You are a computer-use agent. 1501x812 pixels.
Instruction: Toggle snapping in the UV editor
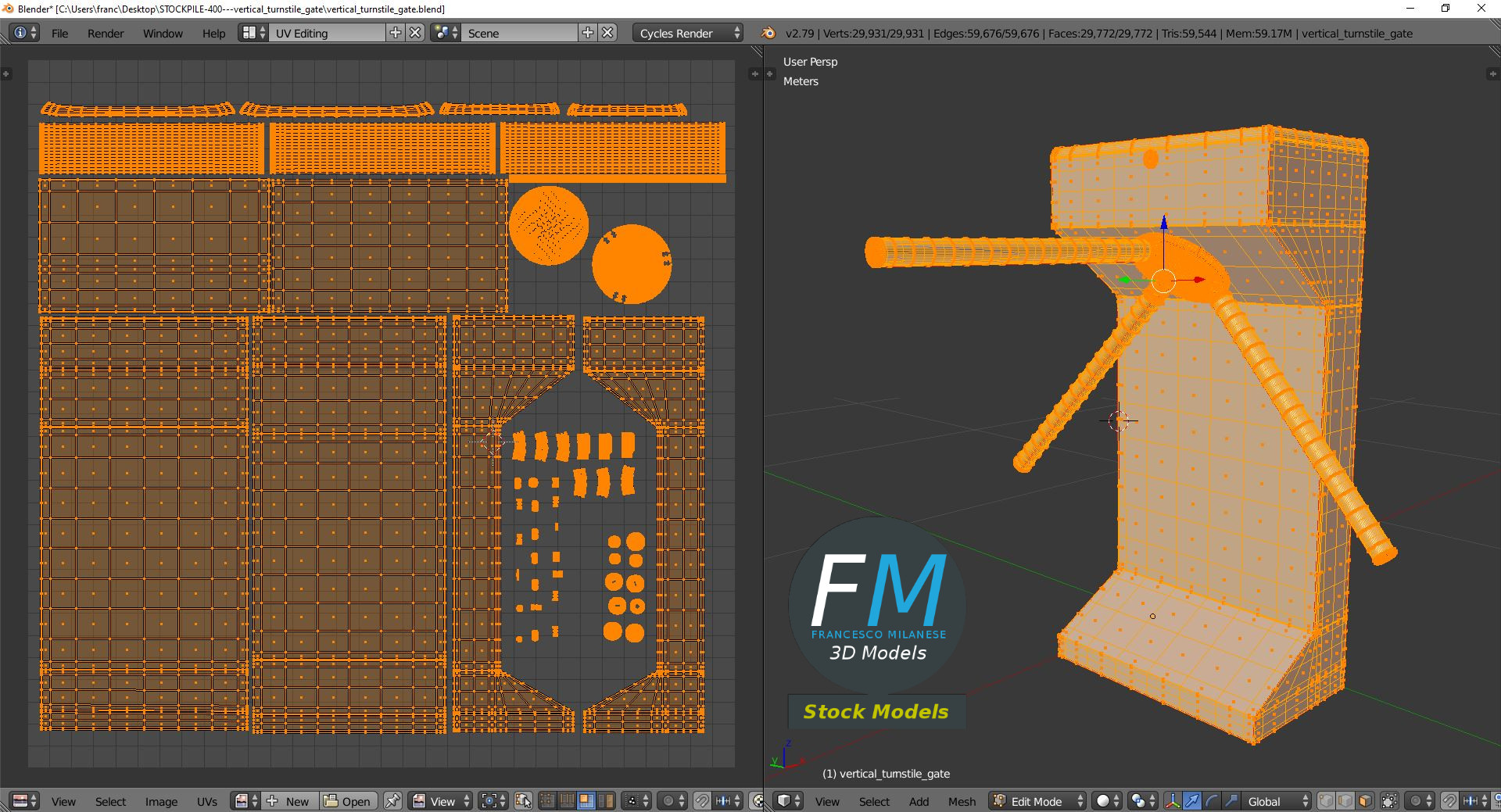(702, 801)
